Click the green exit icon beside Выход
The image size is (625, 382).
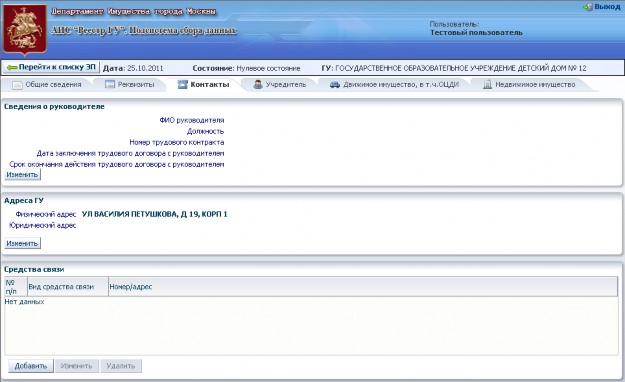[588, 7]
